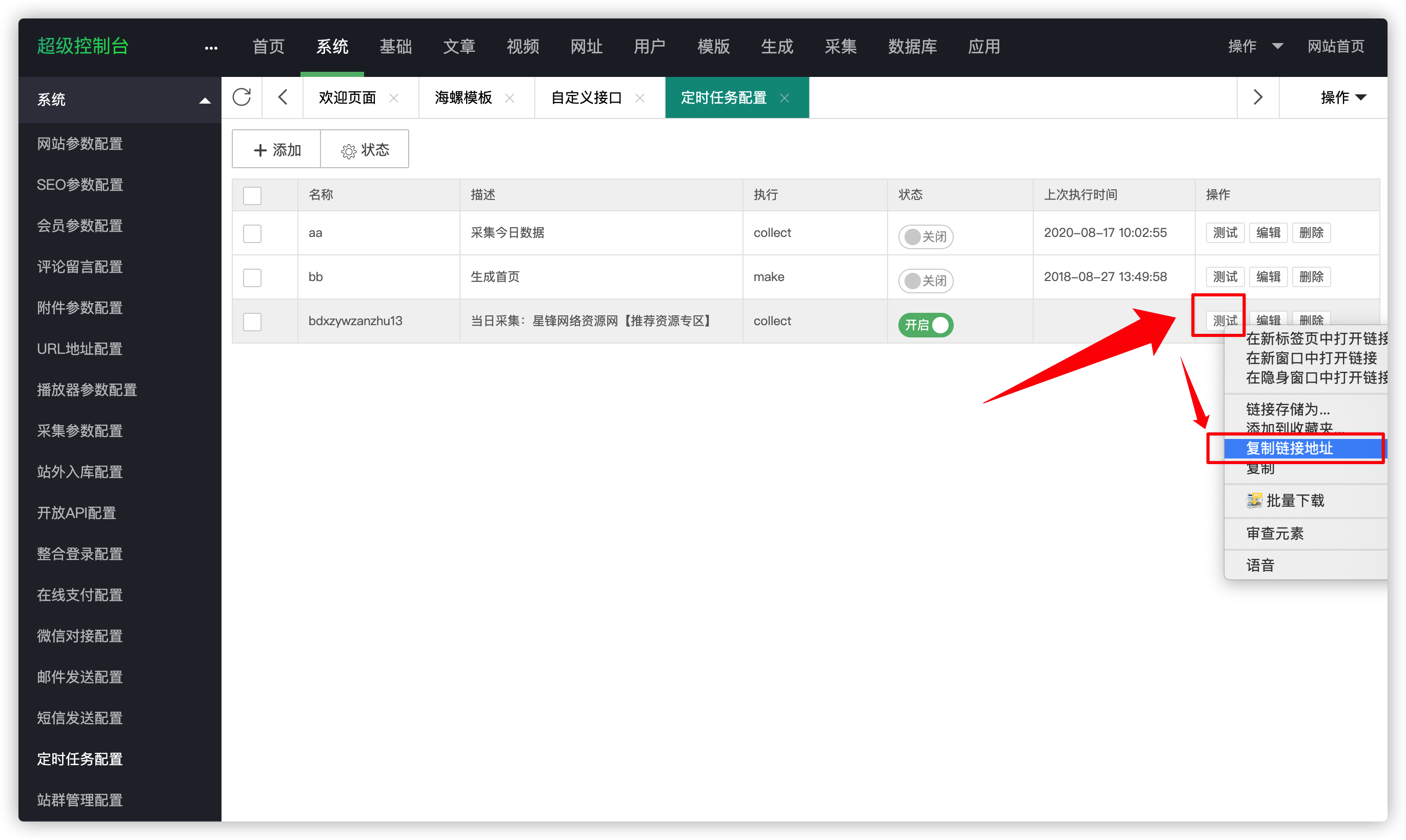Collapse the 系统 sidebar section
1406x840 pixels.
click(x=120, y=100)
